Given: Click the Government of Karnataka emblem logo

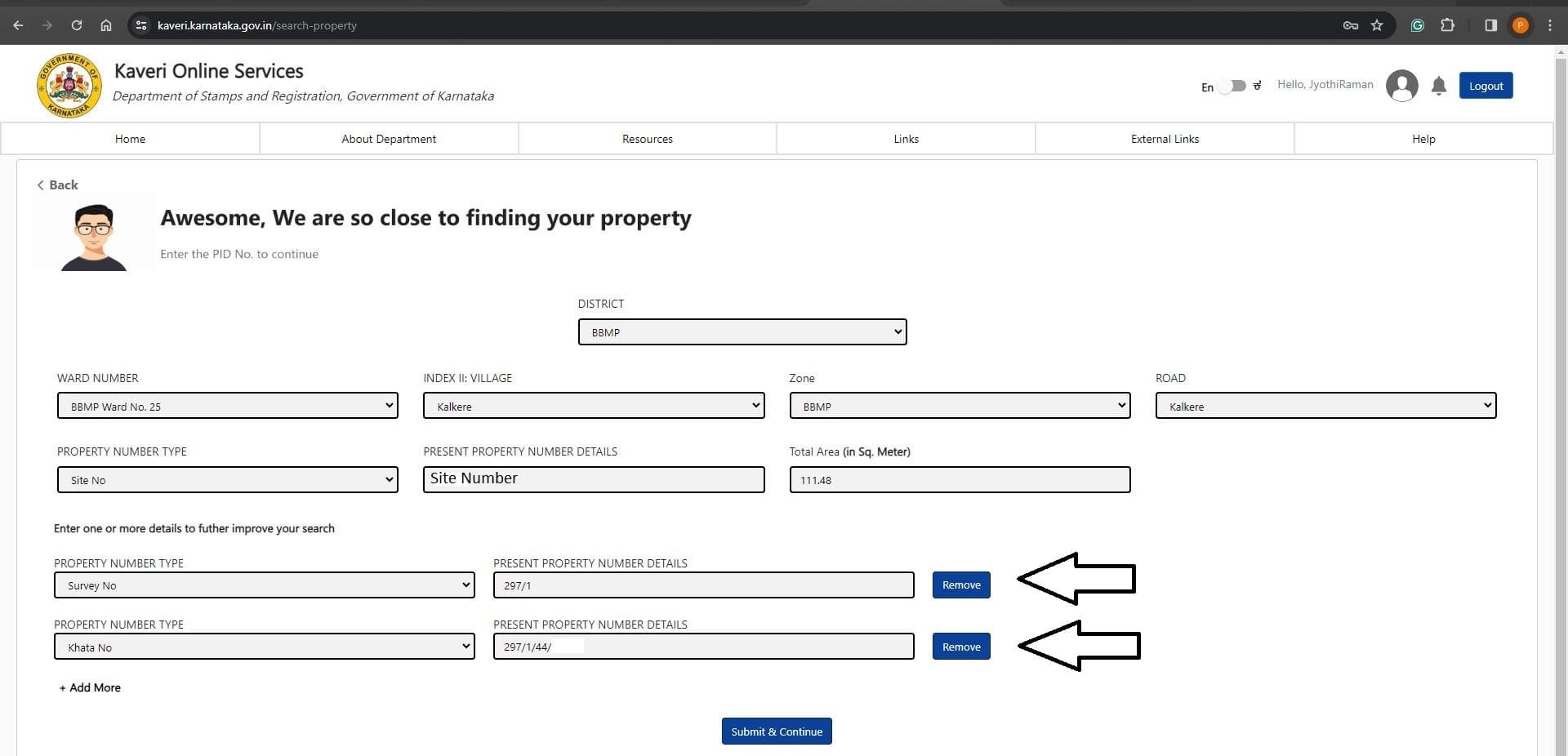Looking at the screenshot, I should 69,86.
